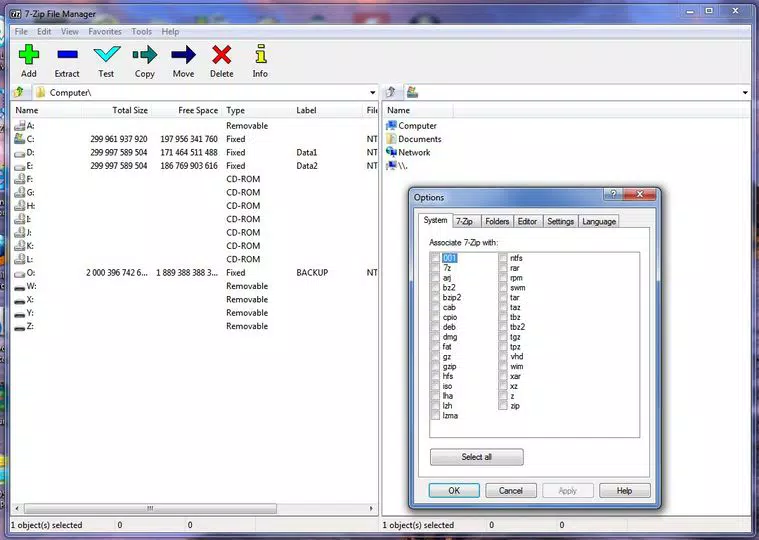Select the F: CD-ROM drive icon
759x540 pixels.
(x=19, y=179)
